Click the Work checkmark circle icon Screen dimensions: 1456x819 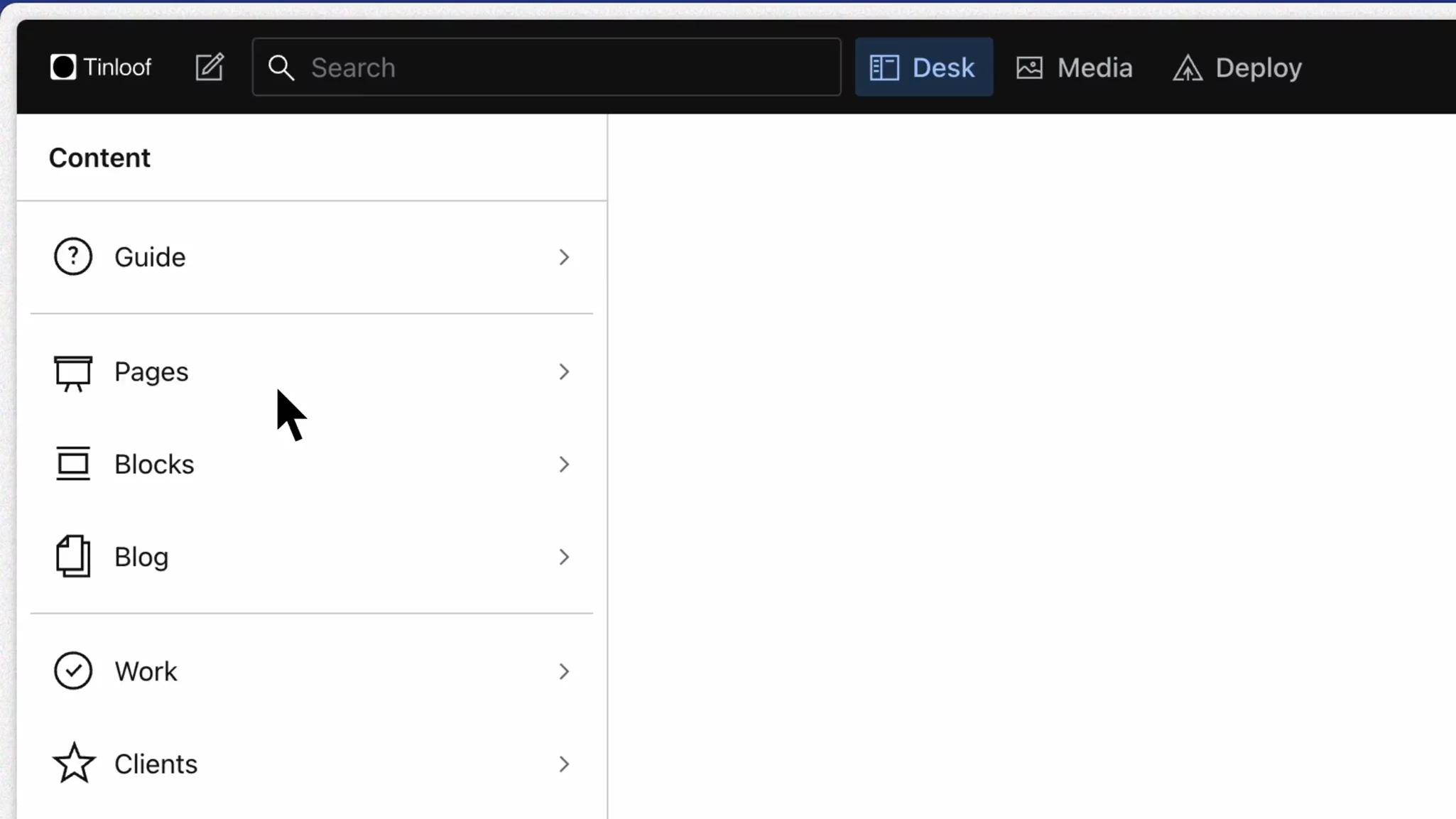pos(73,671)
